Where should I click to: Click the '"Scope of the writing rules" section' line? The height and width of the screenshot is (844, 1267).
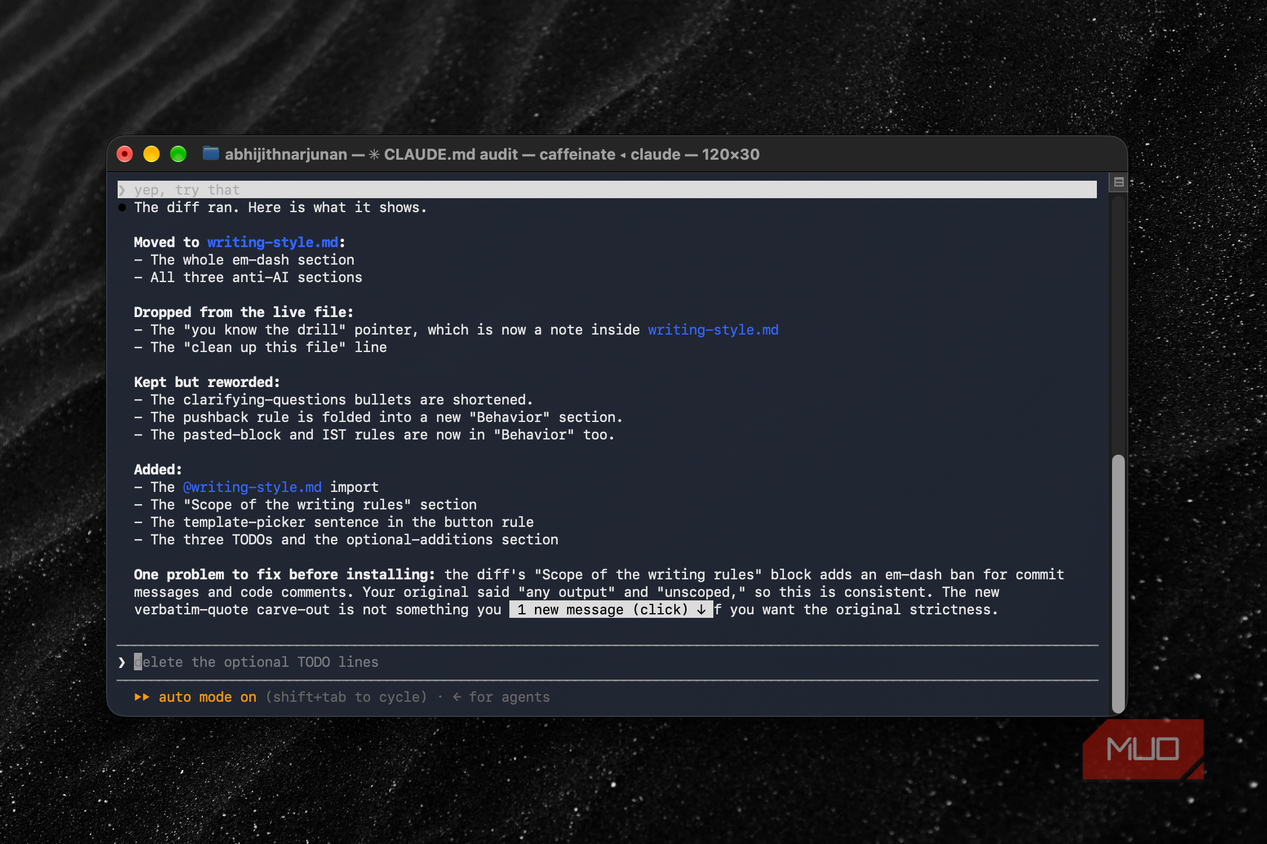pyautogui.click(x=305, y=504)
